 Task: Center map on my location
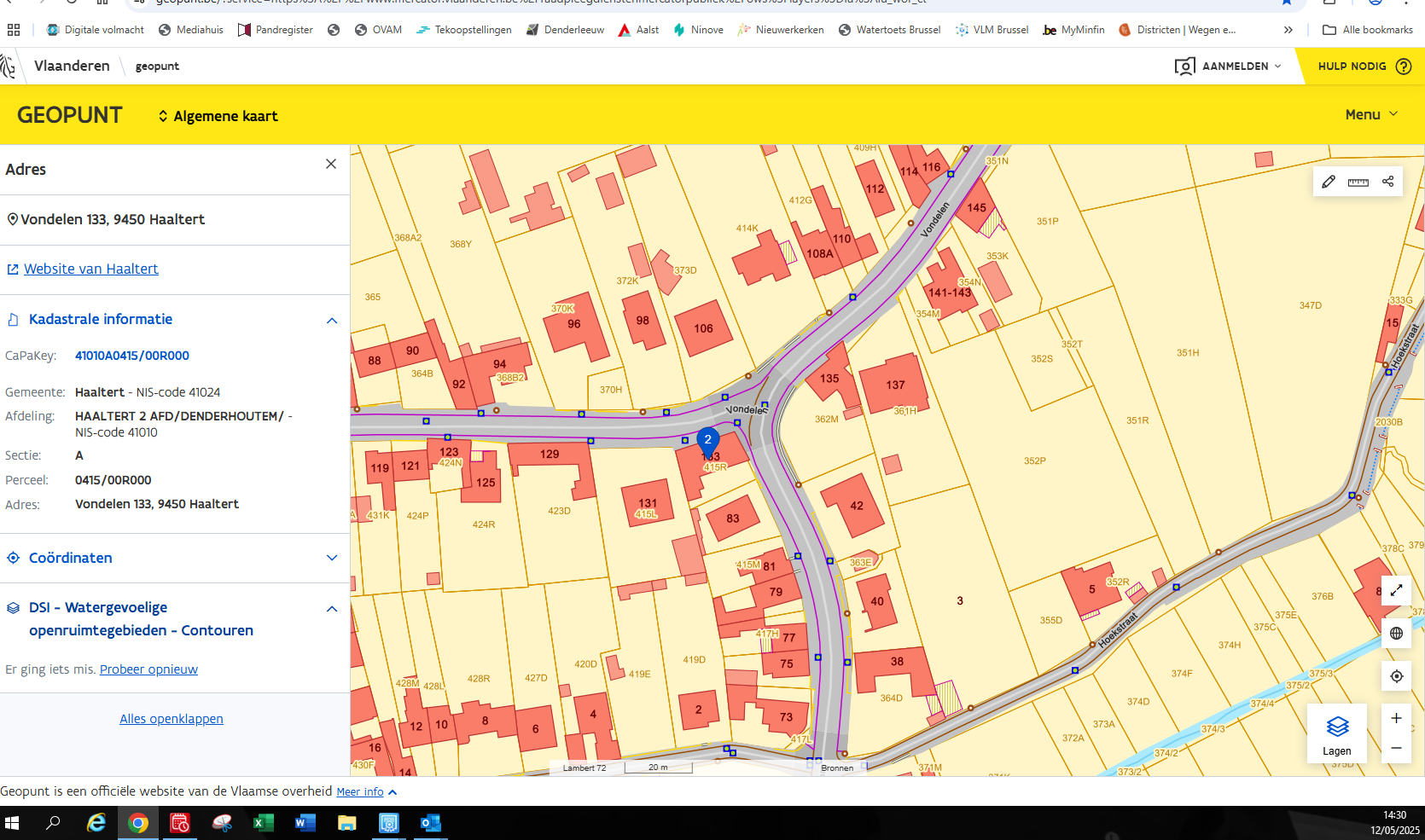coord(1396,676)
